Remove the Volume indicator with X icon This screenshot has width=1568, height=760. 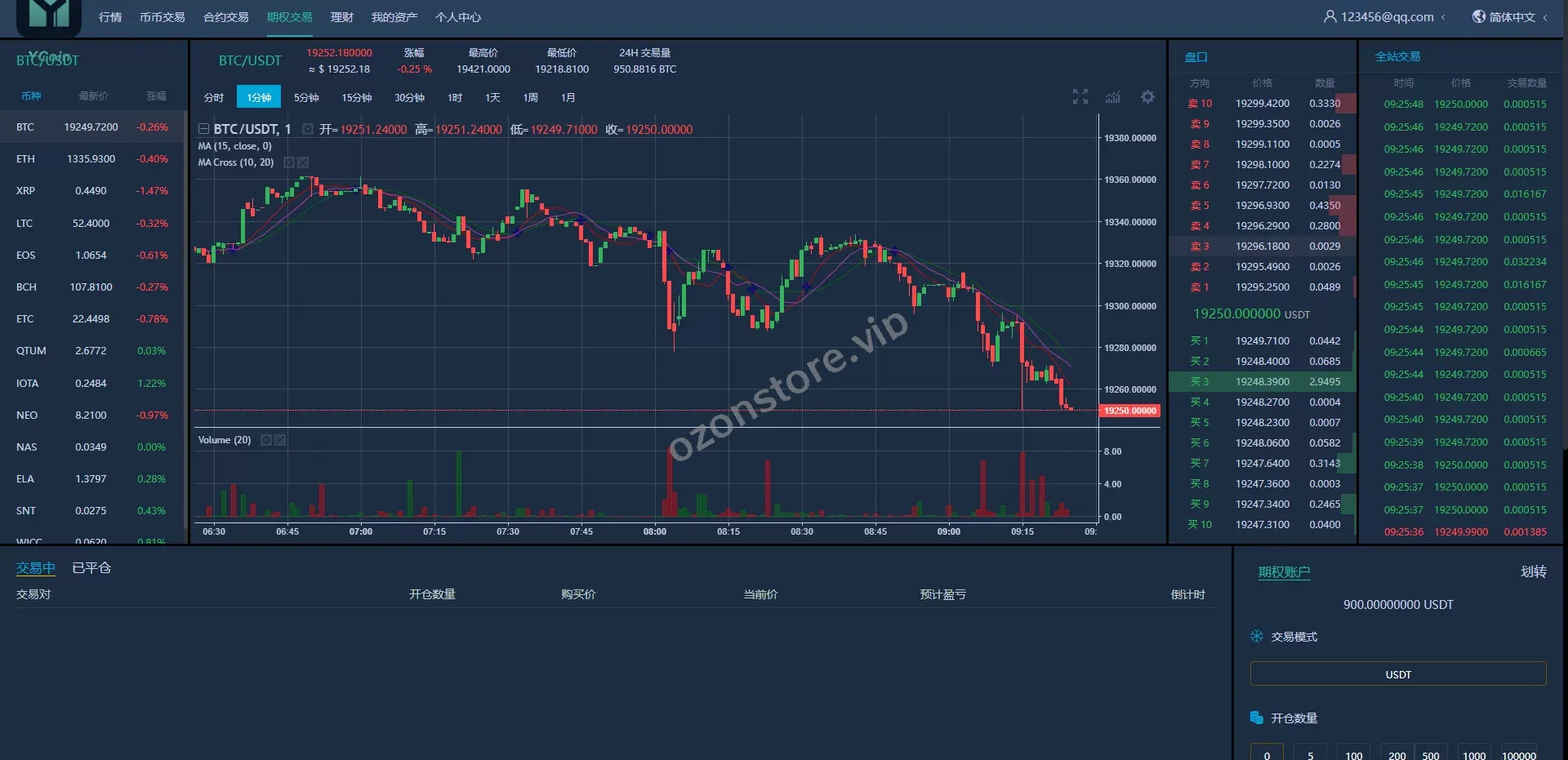pos(280,440)
